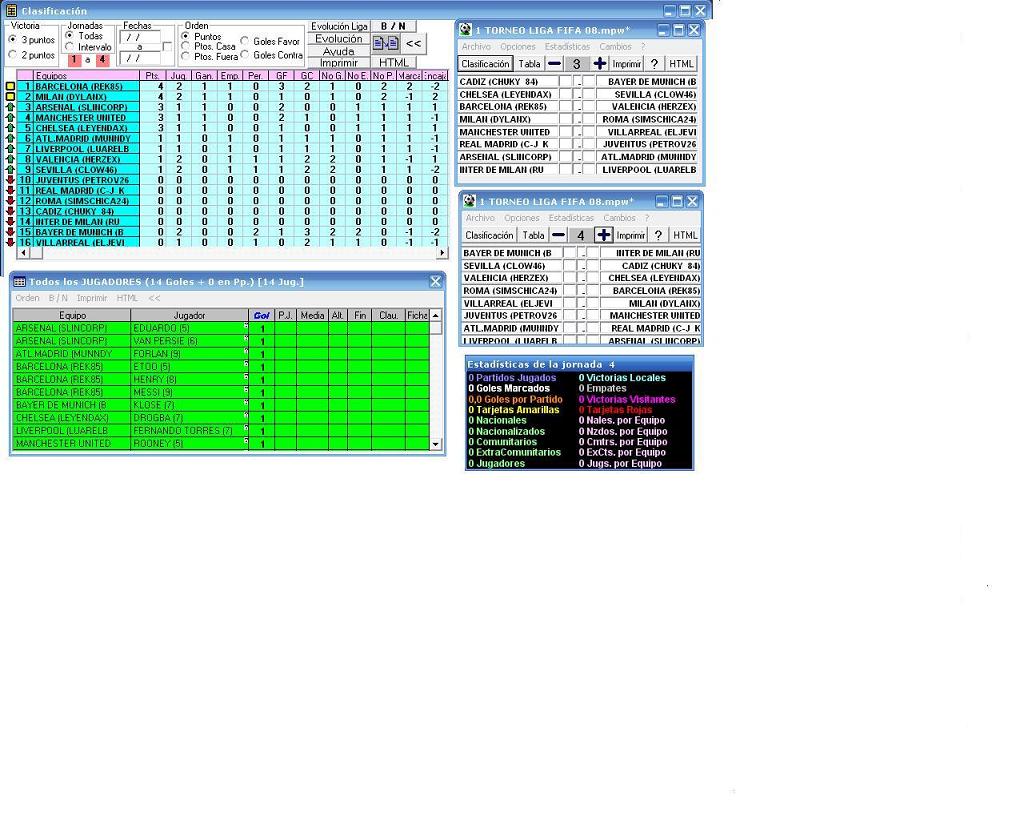Screen dimensions: 1024x820
Task: Click the ? button in jornada 4 window
Action: [x=658, y=235]
